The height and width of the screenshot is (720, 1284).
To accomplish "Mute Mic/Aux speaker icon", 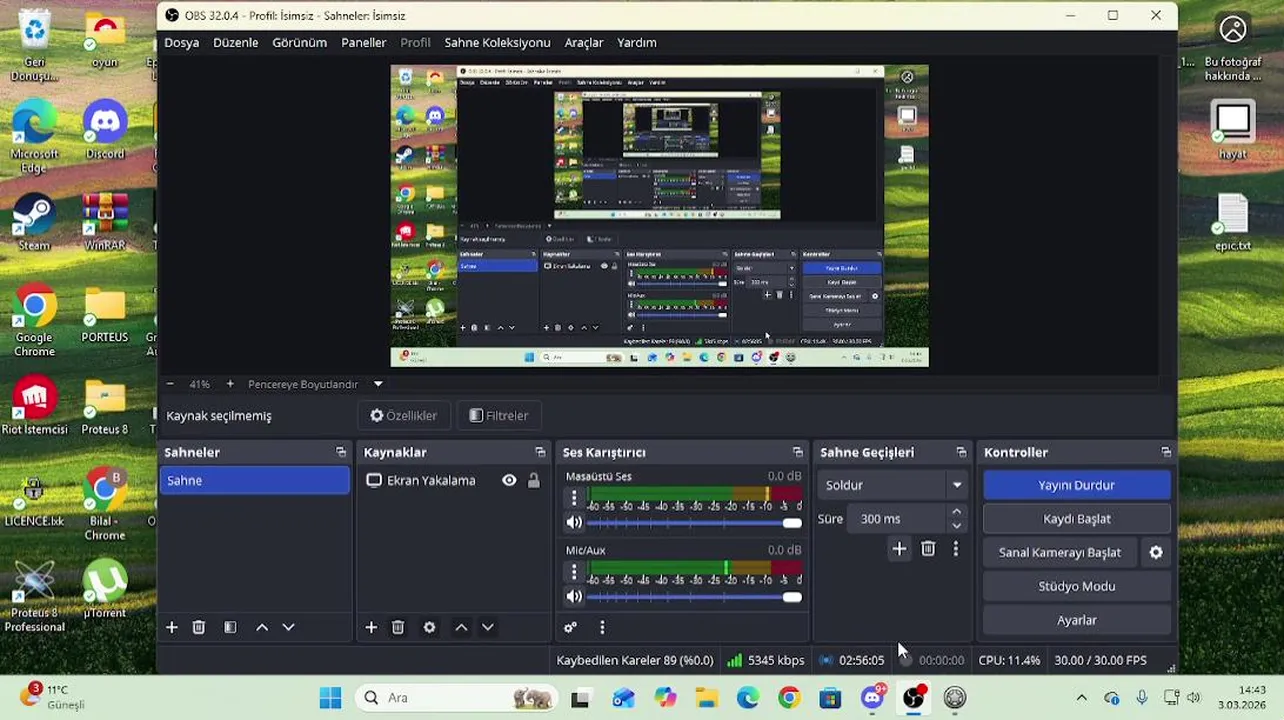I will click(x=574, y=596).
